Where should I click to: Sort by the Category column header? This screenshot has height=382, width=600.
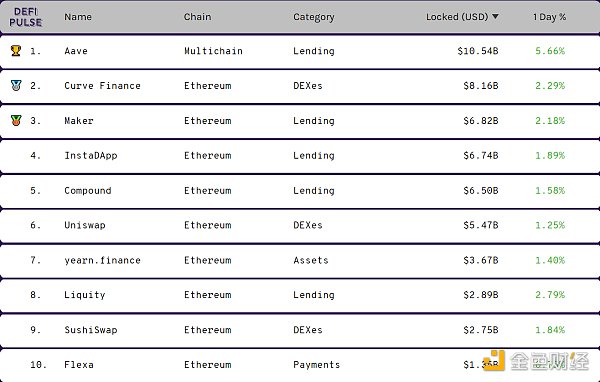(x=314, y=17)
